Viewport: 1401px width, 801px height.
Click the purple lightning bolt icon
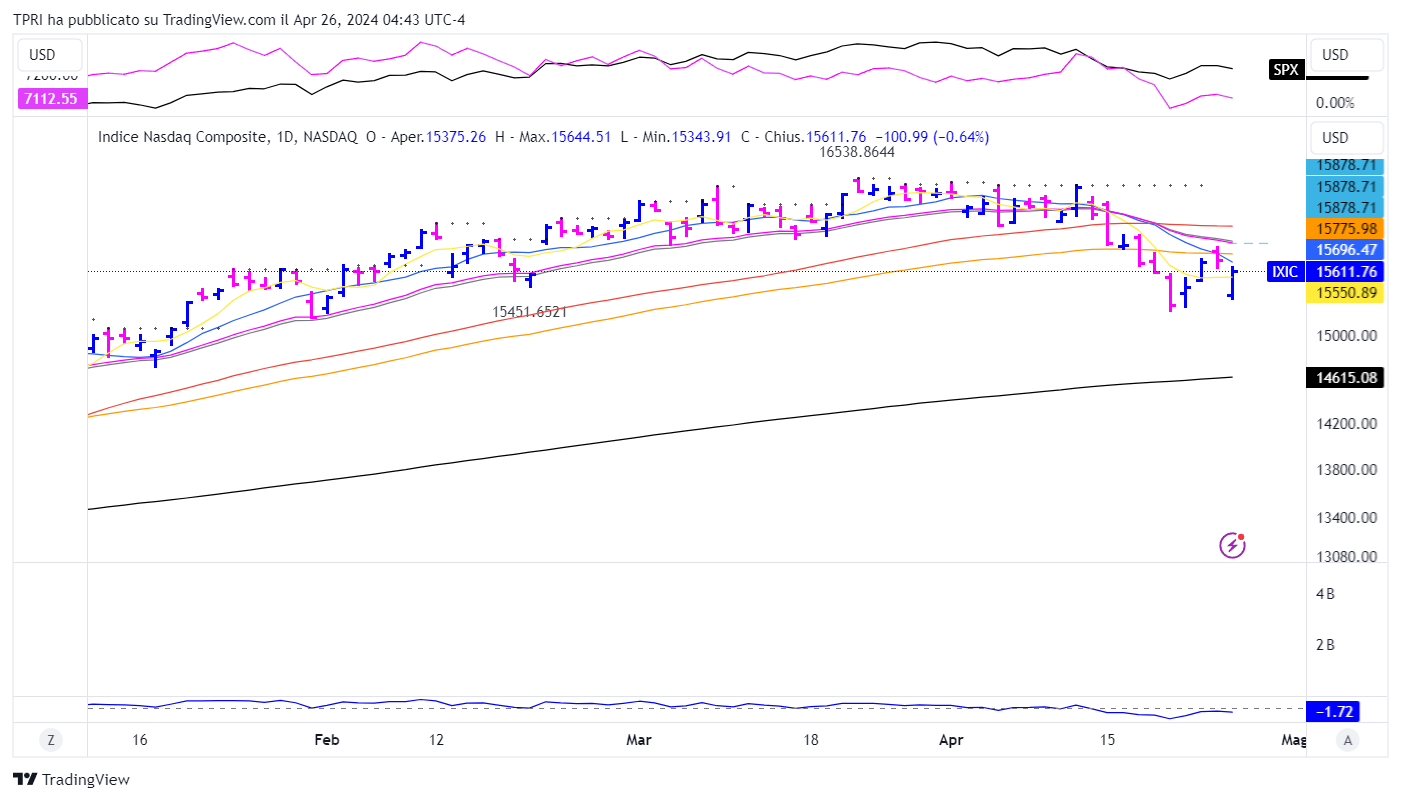click(1232, 545)
